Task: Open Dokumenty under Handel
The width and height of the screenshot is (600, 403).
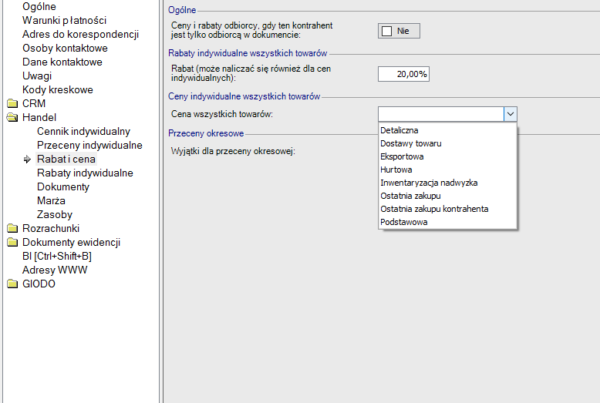Action: coord(63,187)
